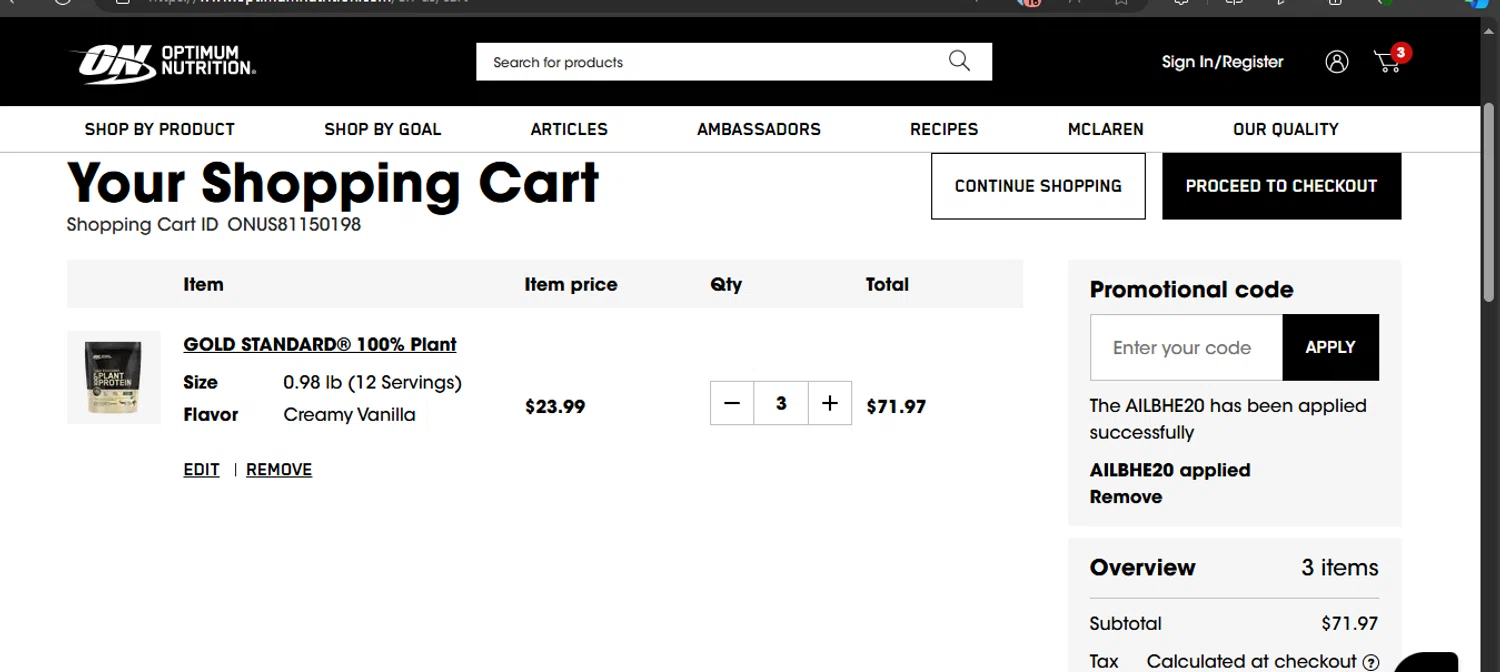Click into the promo code field
Screen dimensions: 1500x672
pos(1186,347)
